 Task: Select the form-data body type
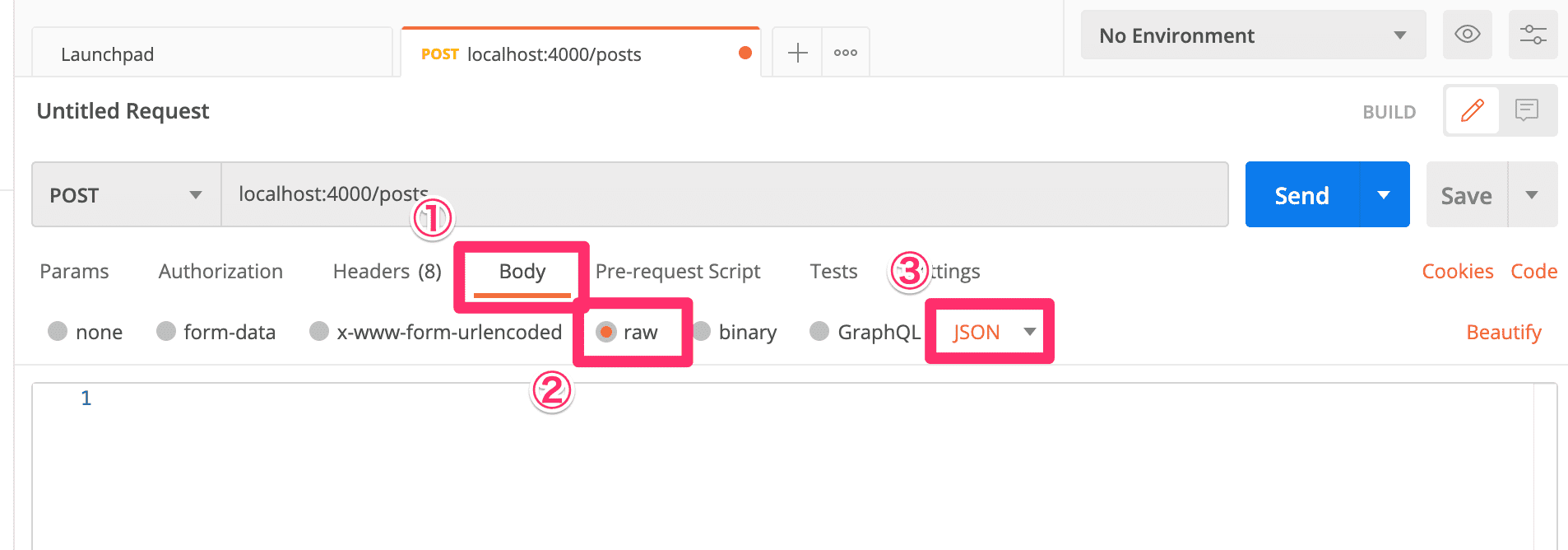tap(216, 332)
